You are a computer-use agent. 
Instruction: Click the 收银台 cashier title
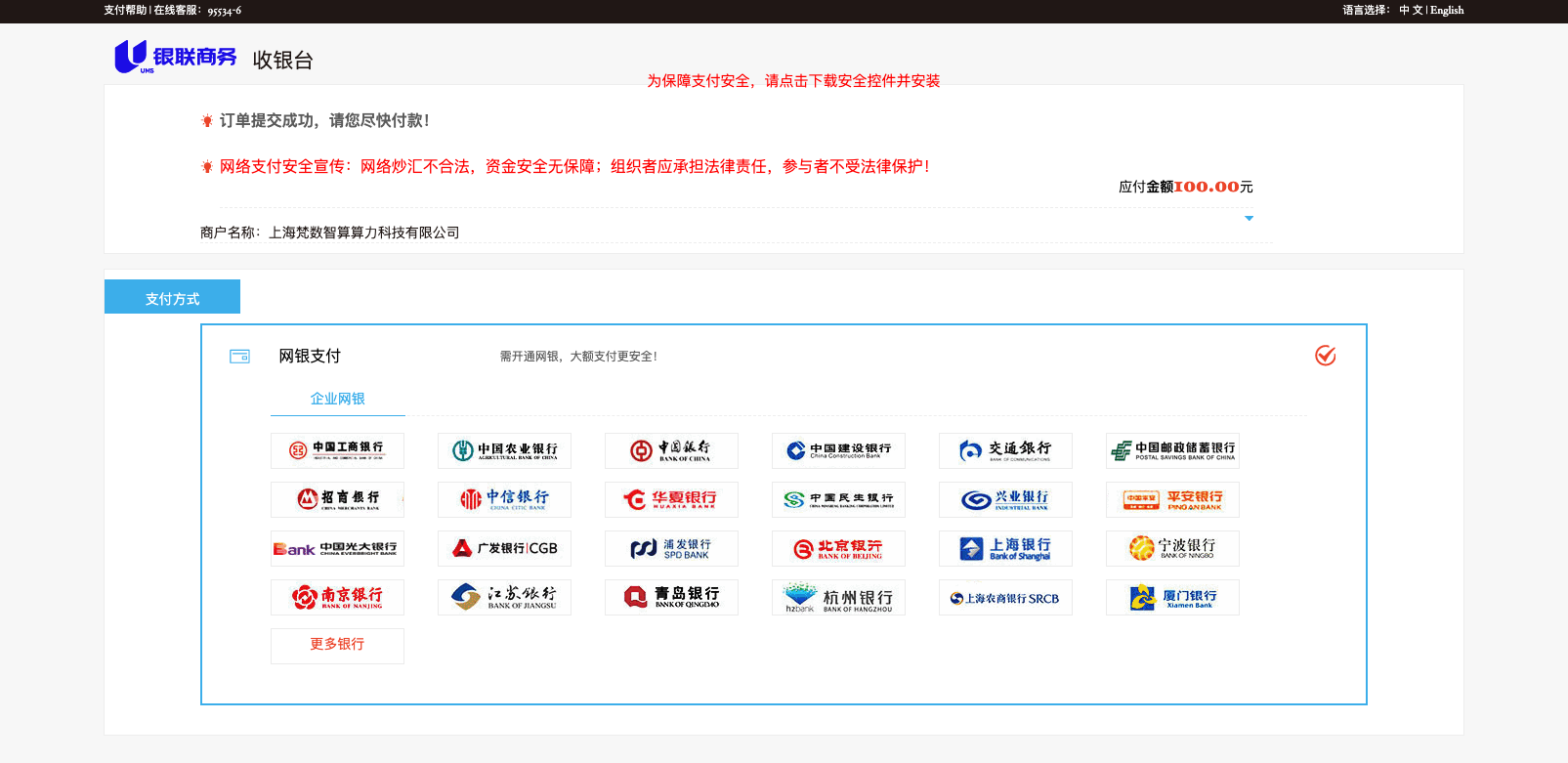pyautogui.click(x=283, y=61)
